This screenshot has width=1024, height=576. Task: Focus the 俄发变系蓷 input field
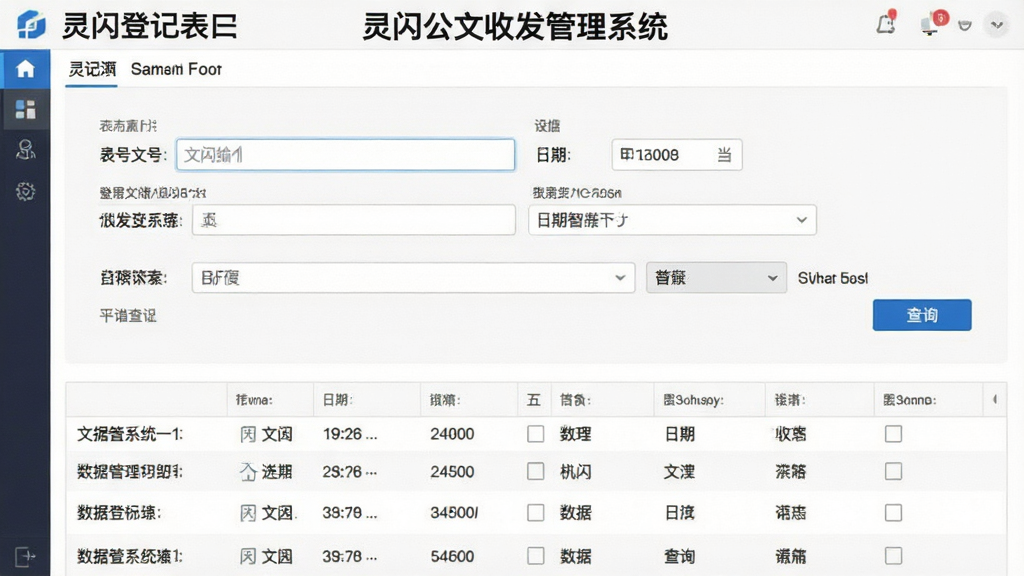[x=353, y=220]
